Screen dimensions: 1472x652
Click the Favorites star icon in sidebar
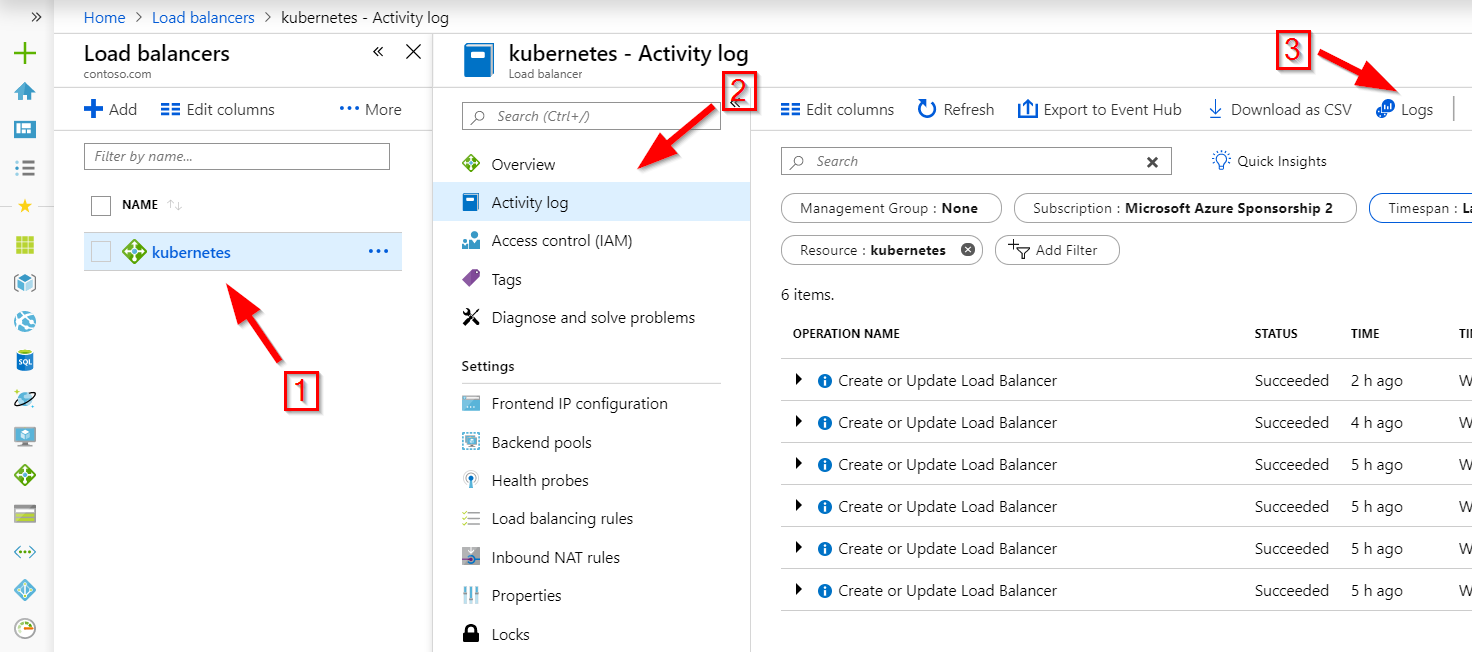25,206
